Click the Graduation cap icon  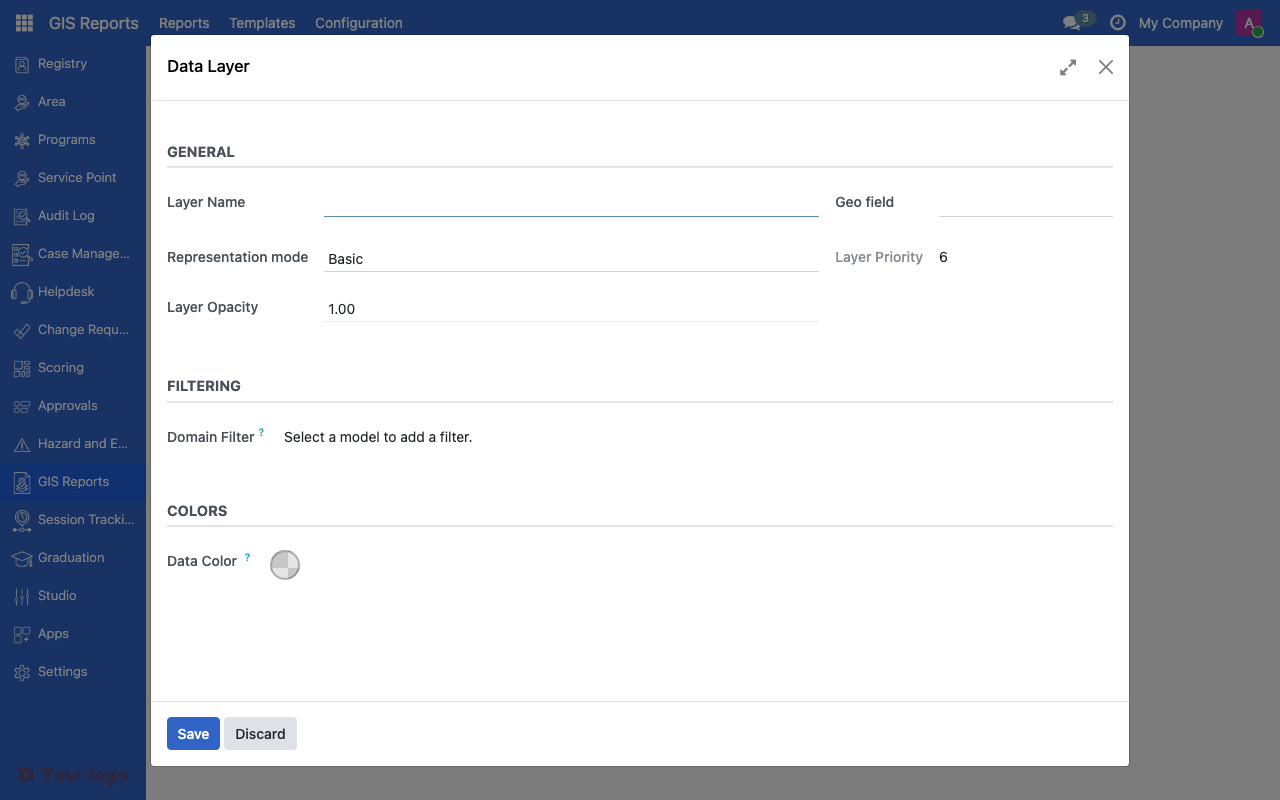pyautogui.click(x=22, y=558)
